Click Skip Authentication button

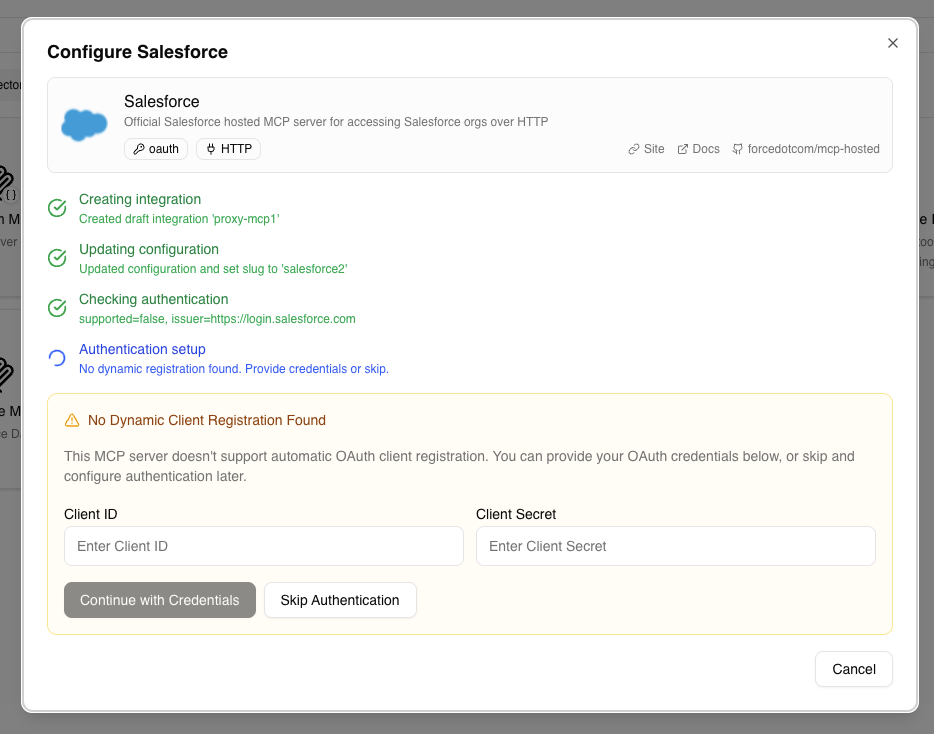click(340, 600)
